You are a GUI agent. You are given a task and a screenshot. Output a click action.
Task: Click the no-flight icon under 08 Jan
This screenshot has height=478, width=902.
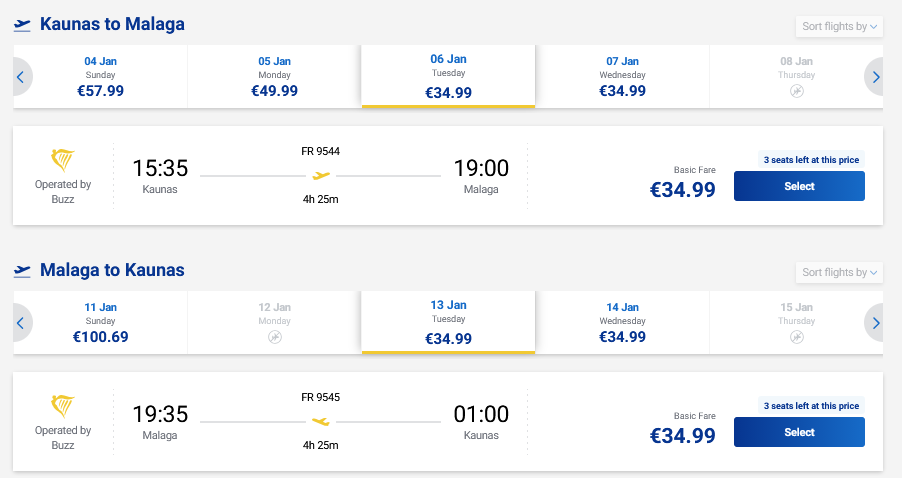pyautogui.click(x=797, y=91)
